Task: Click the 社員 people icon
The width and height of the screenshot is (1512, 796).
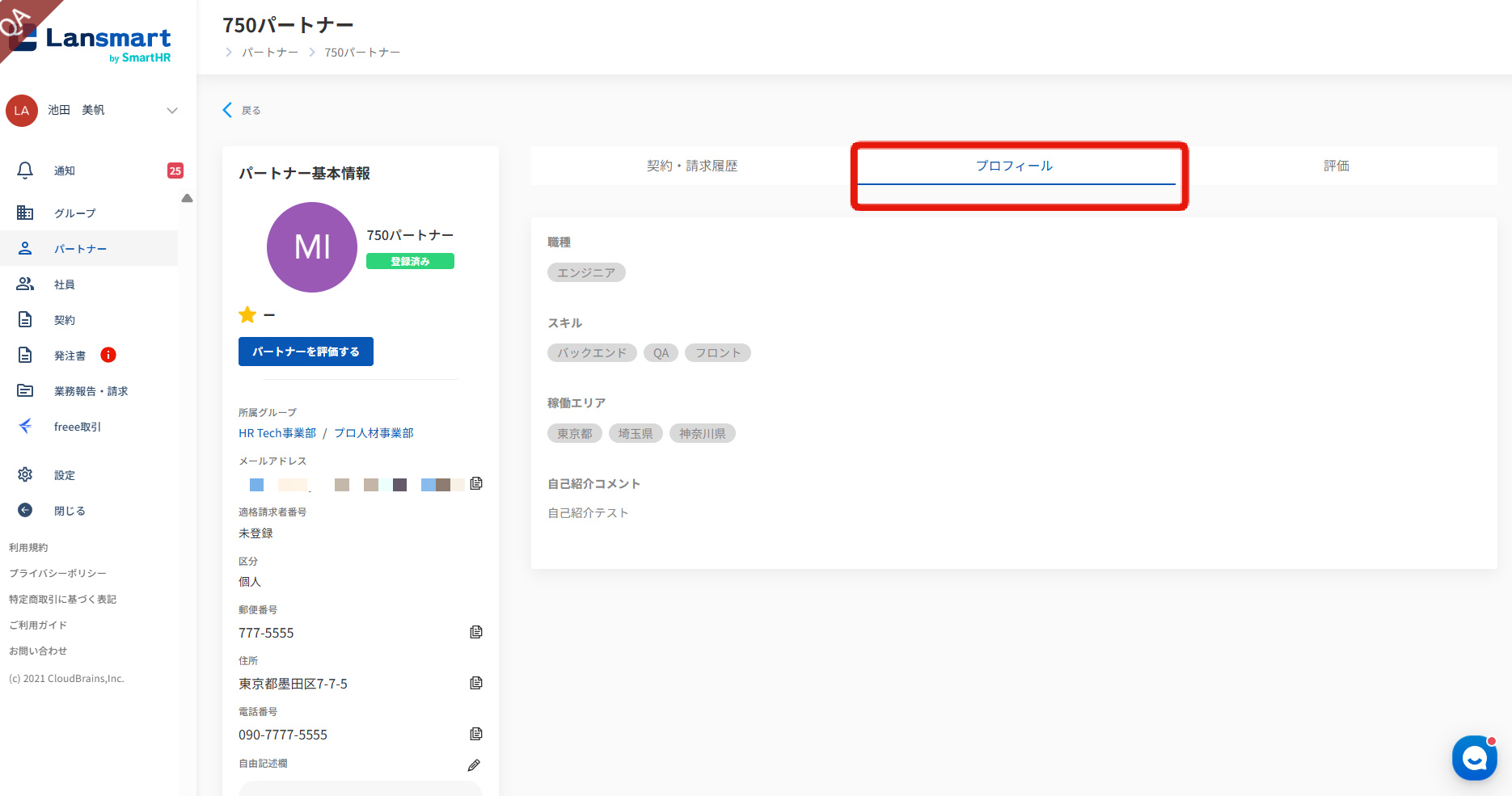Action: pos(25,284)
